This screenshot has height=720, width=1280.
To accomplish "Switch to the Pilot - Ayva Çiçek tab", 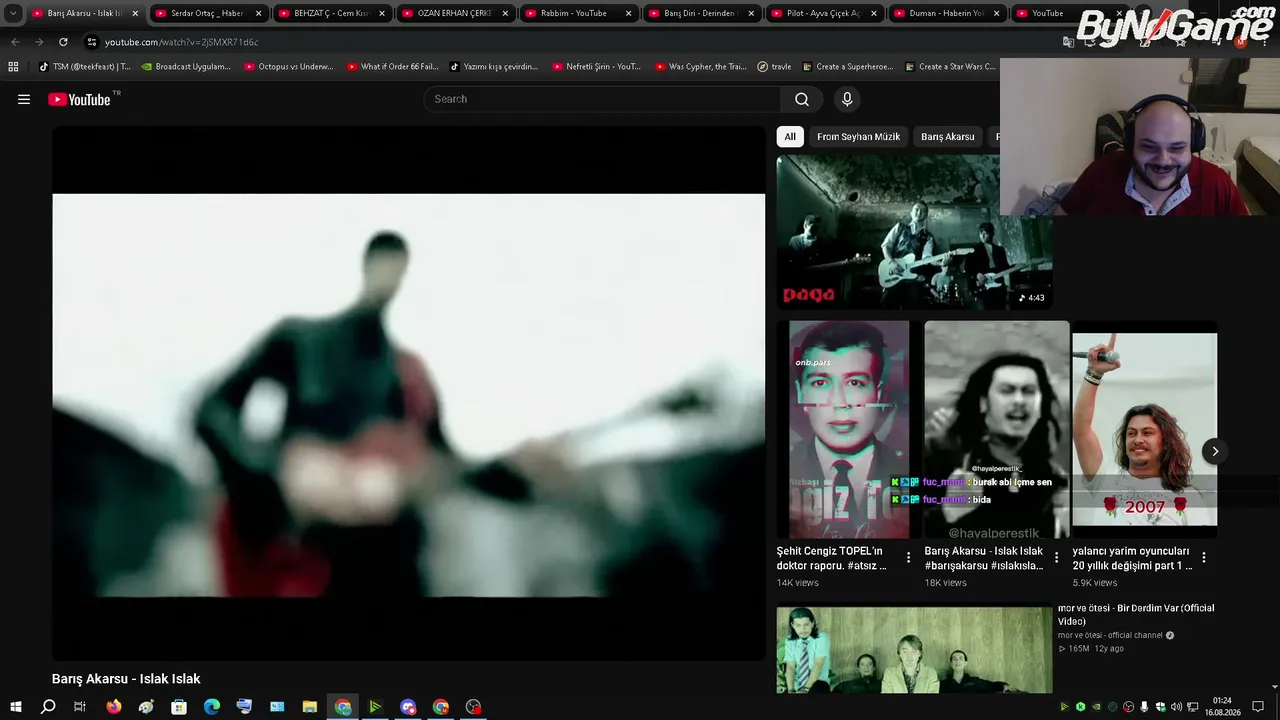I will (x=824, y=14).
